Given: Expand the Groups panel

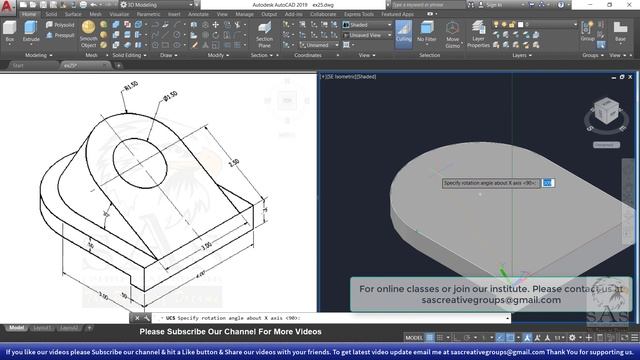Looking at the screenshot, I should (x=593, y=55).
